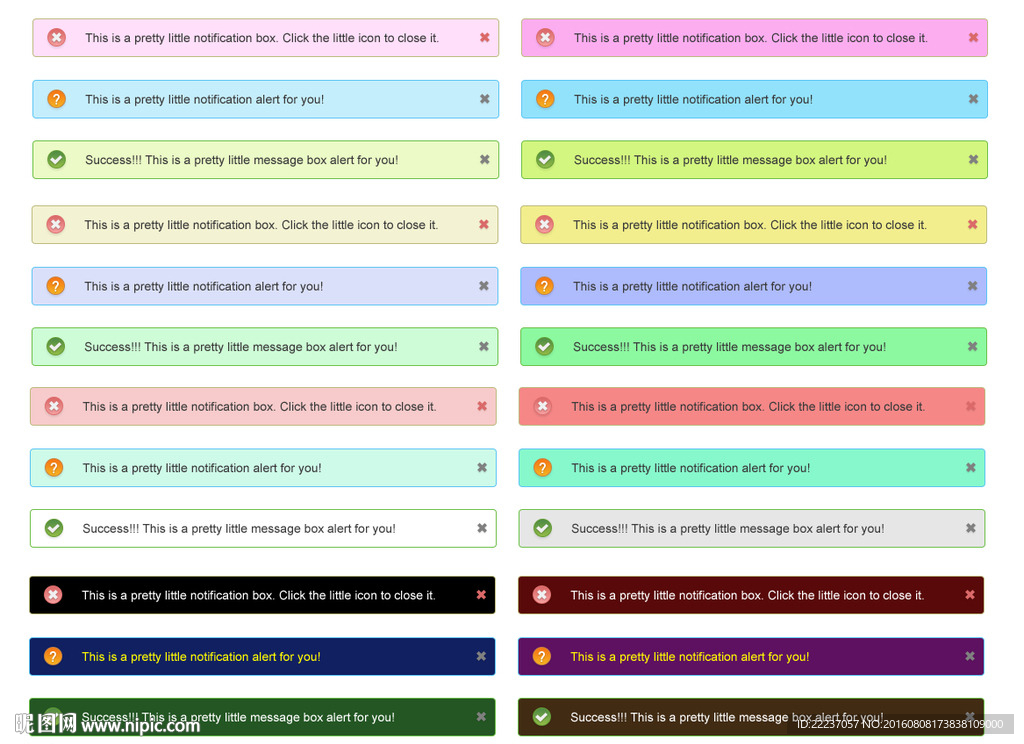Click the question icon in the periwinkle box

(x=544, y=286)
